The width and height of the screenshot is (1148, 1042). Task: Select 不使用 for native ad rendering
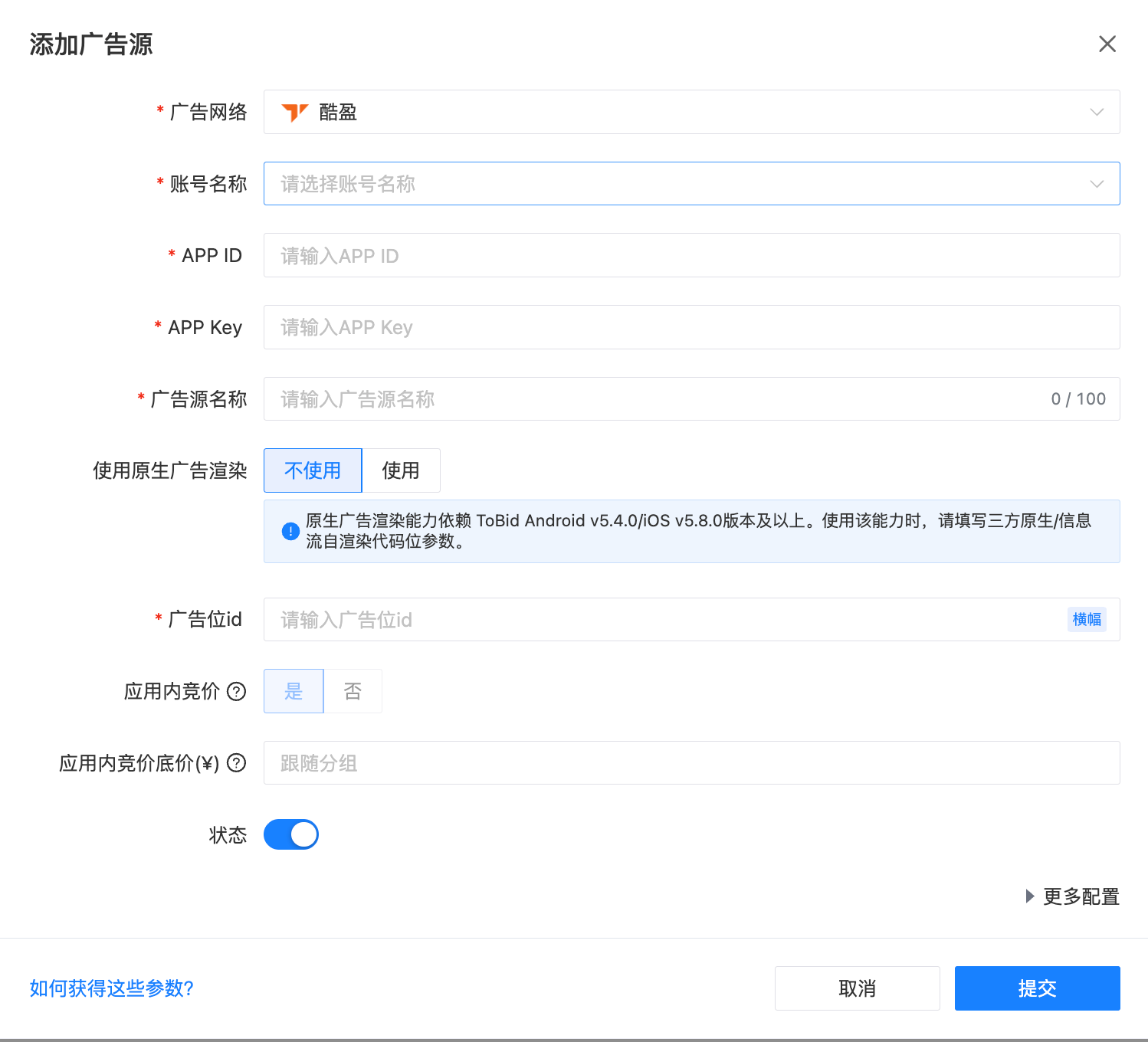tap(313, 470)
